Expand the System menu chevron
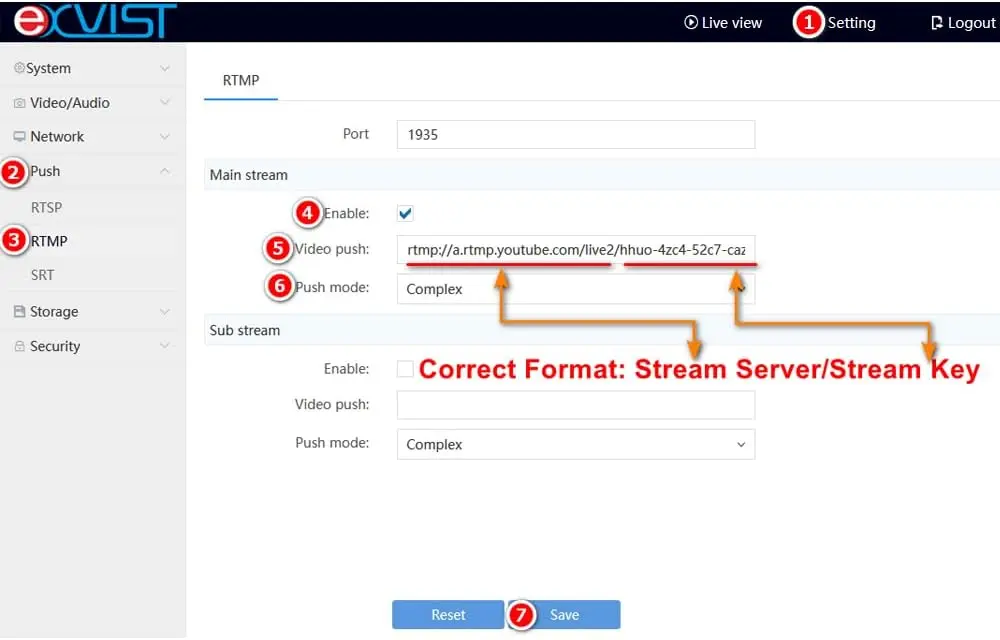 [x=165, y=69]
